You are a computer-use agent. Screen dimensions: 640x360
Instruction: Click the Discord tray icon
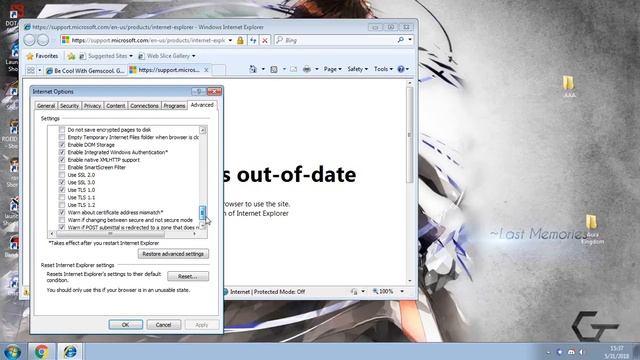pyautogui.click(x=571, y=352)
